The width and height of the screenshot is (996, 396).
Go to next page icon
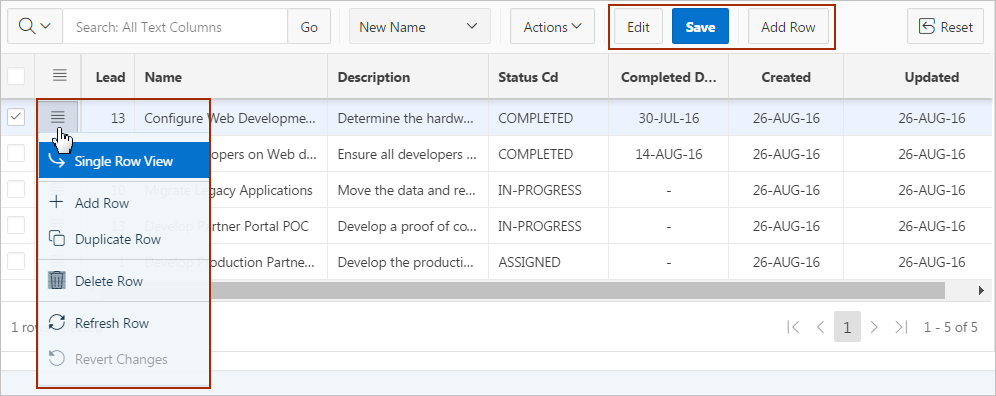(x=873, y=327)
